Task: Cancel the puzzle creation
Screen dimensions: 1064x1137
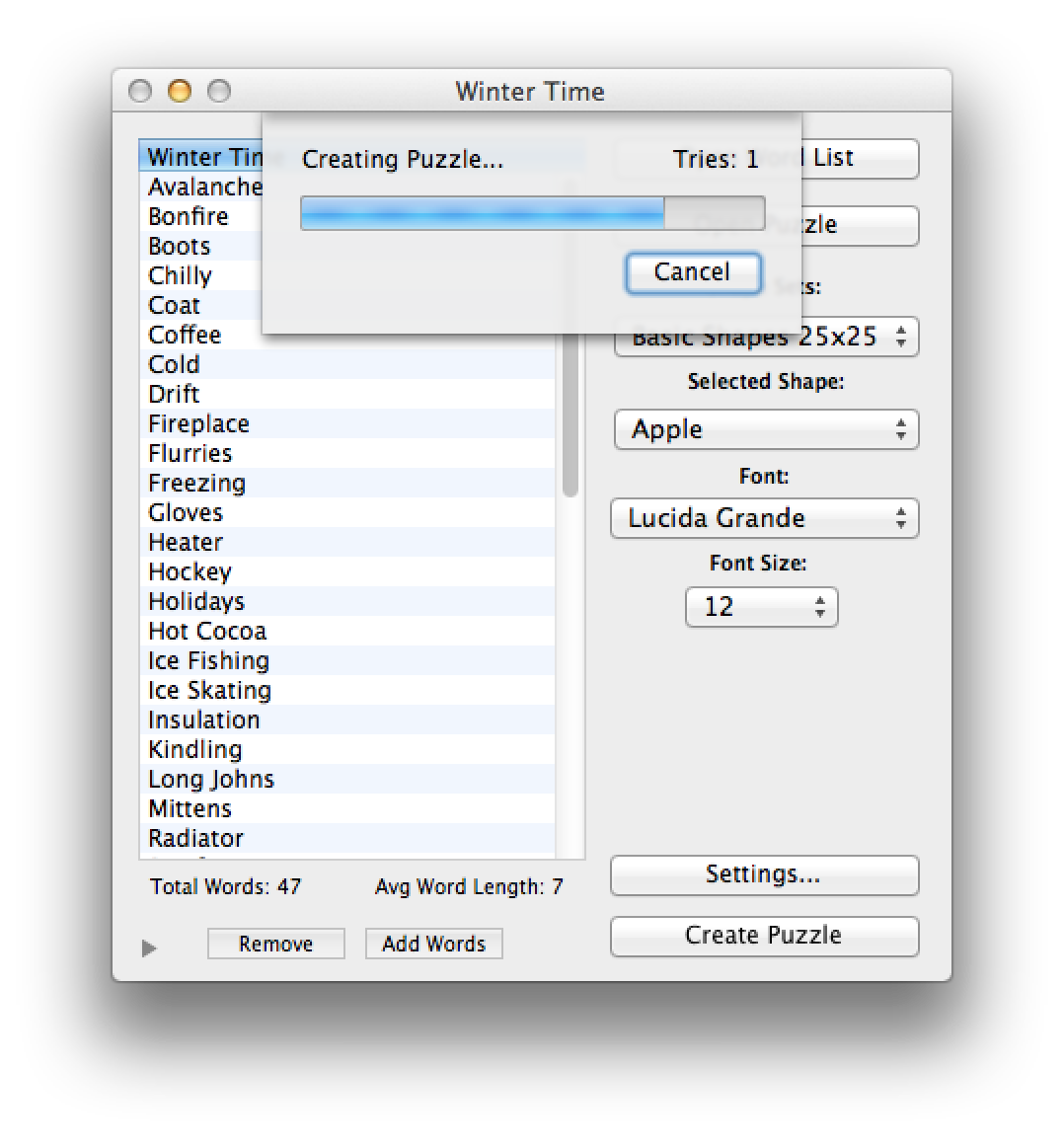Action: (x=692, y=272)
